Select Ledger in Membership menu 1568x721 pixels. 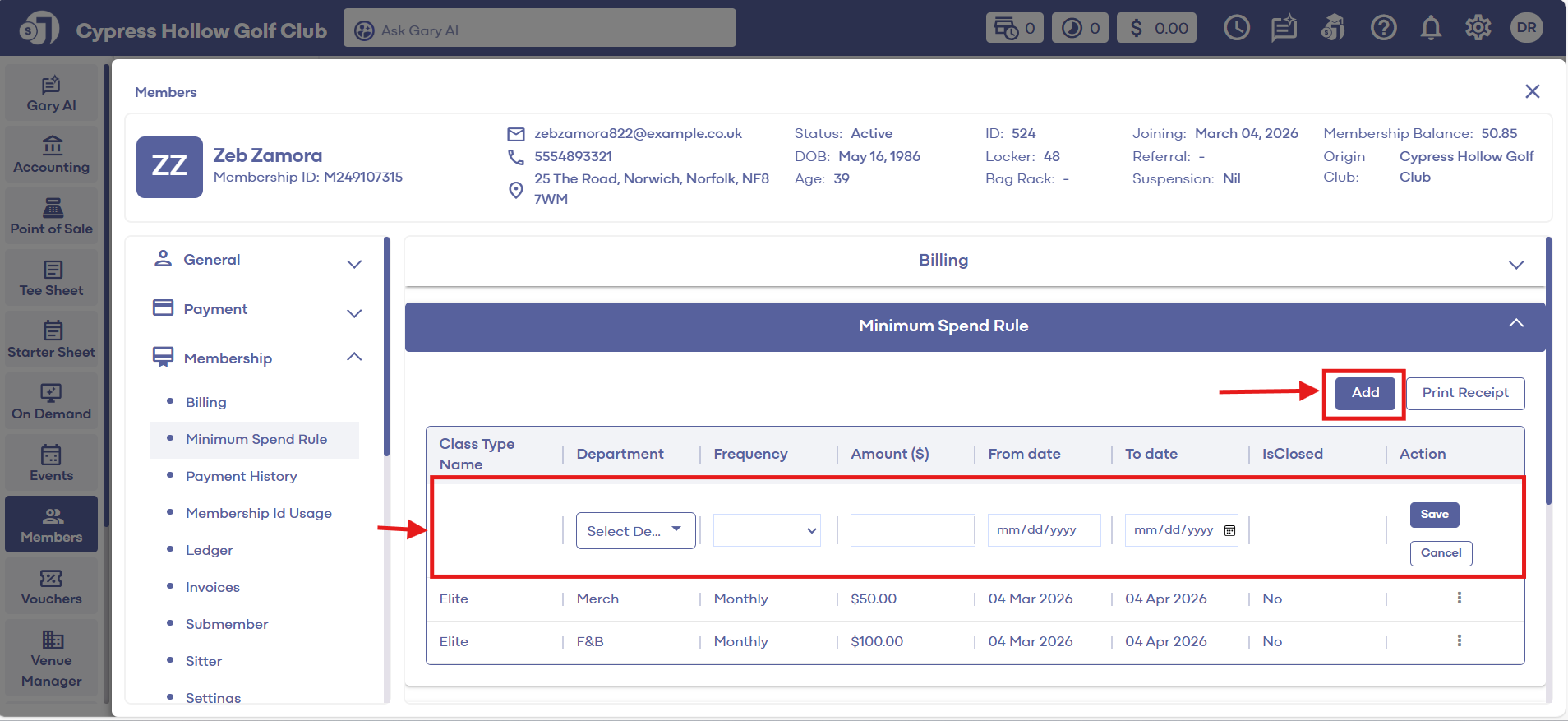coord(209,550)
